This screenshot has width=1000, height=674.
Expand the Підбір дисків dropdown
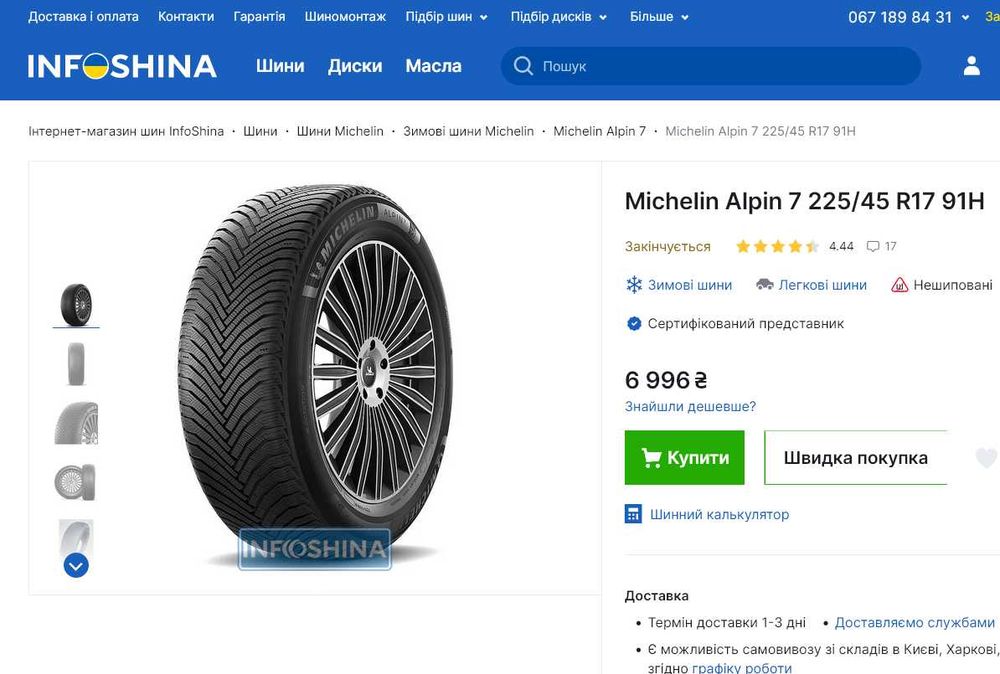(559, 17)
